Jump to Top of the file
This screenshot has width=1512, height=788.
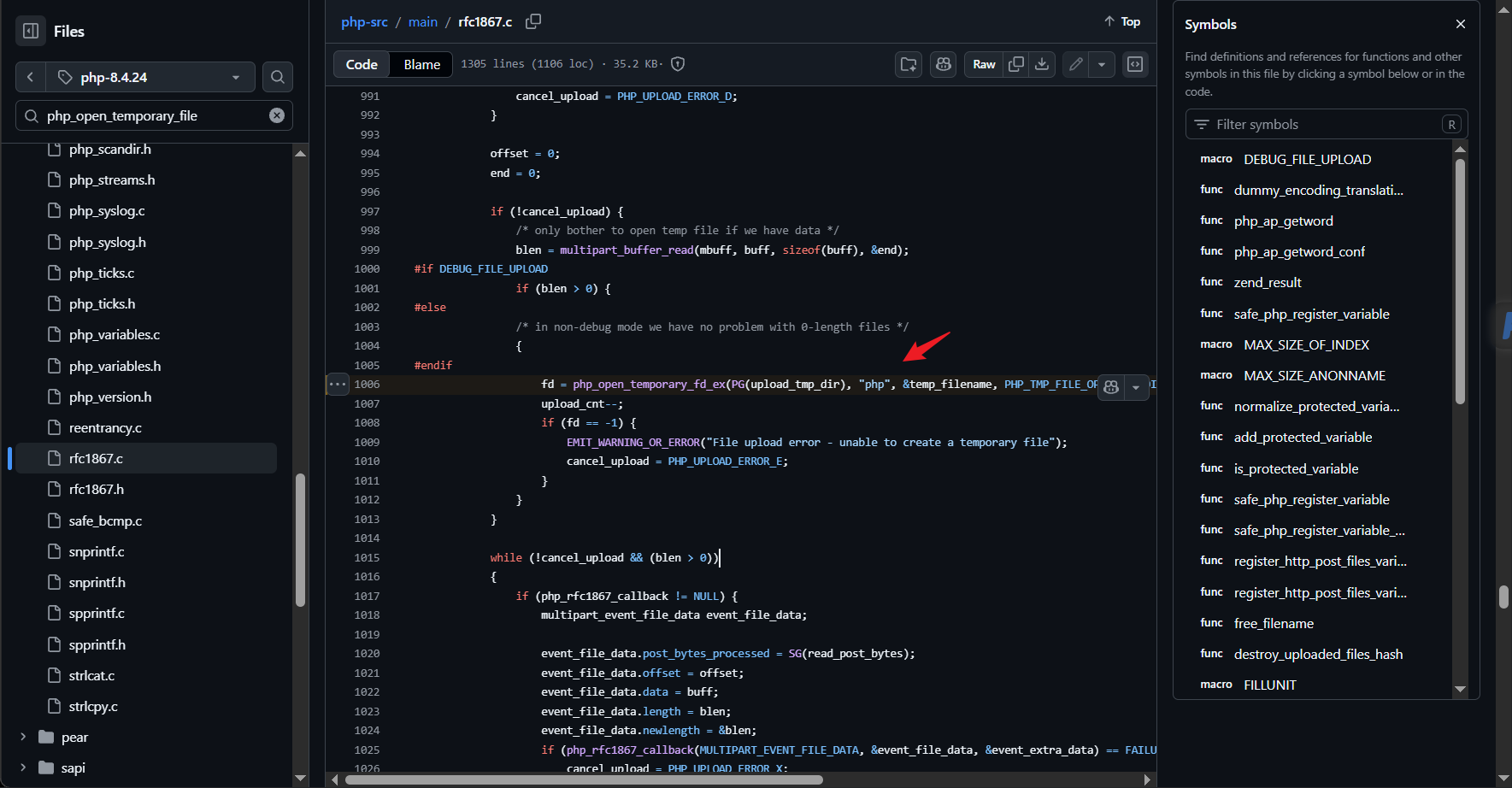pos(1122,21)
